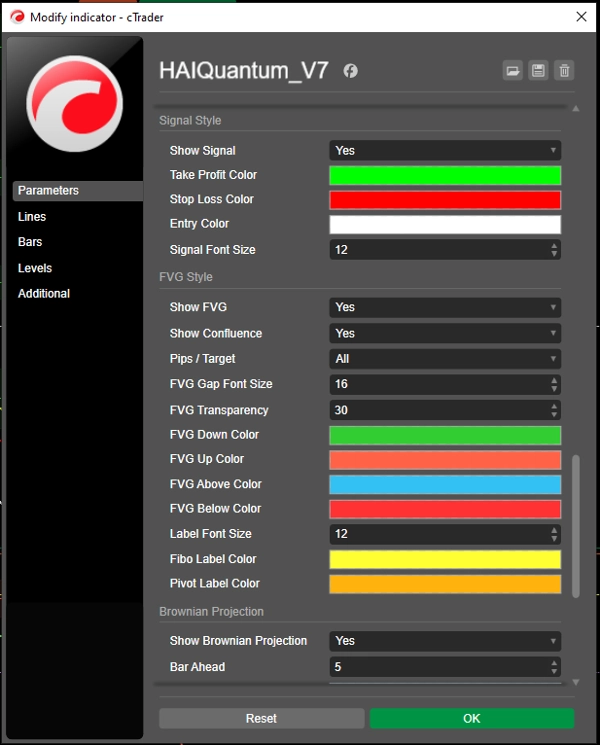Click the FVG Transparency label
600x745 pixels.
click(x=219, y=410)
